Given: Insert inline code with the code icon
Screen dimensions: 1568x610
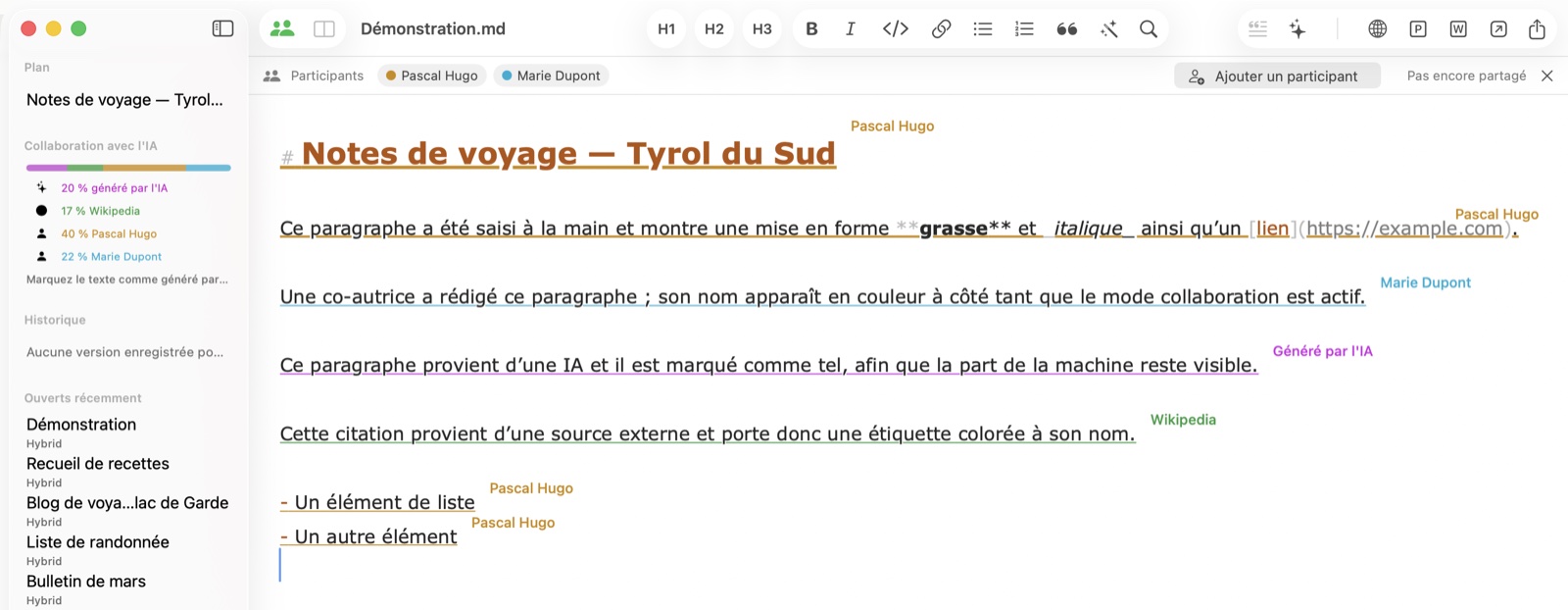Looking at the screenshot, I should click(x=896, y=28).
